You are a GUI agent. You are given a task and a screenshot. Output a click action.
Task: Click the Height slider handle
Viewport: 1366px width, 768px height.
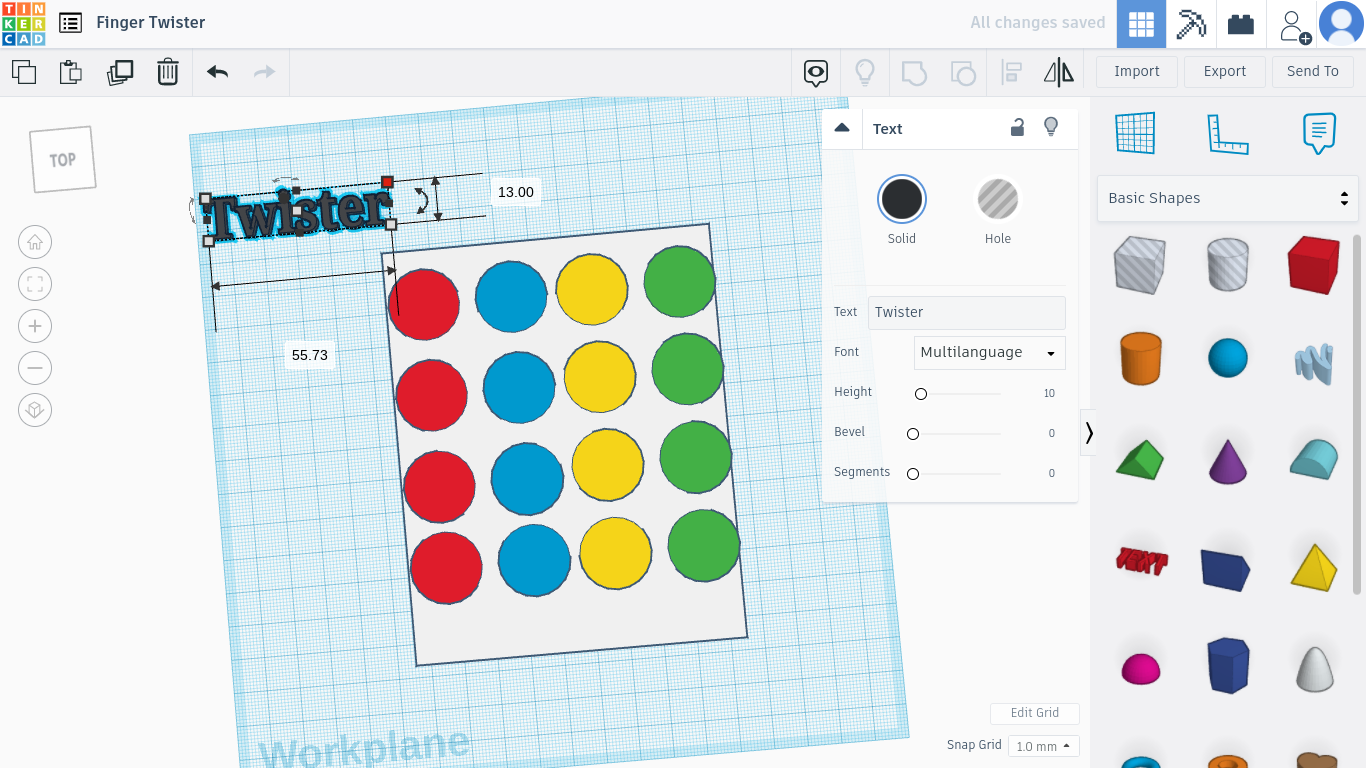pos(921,394)
